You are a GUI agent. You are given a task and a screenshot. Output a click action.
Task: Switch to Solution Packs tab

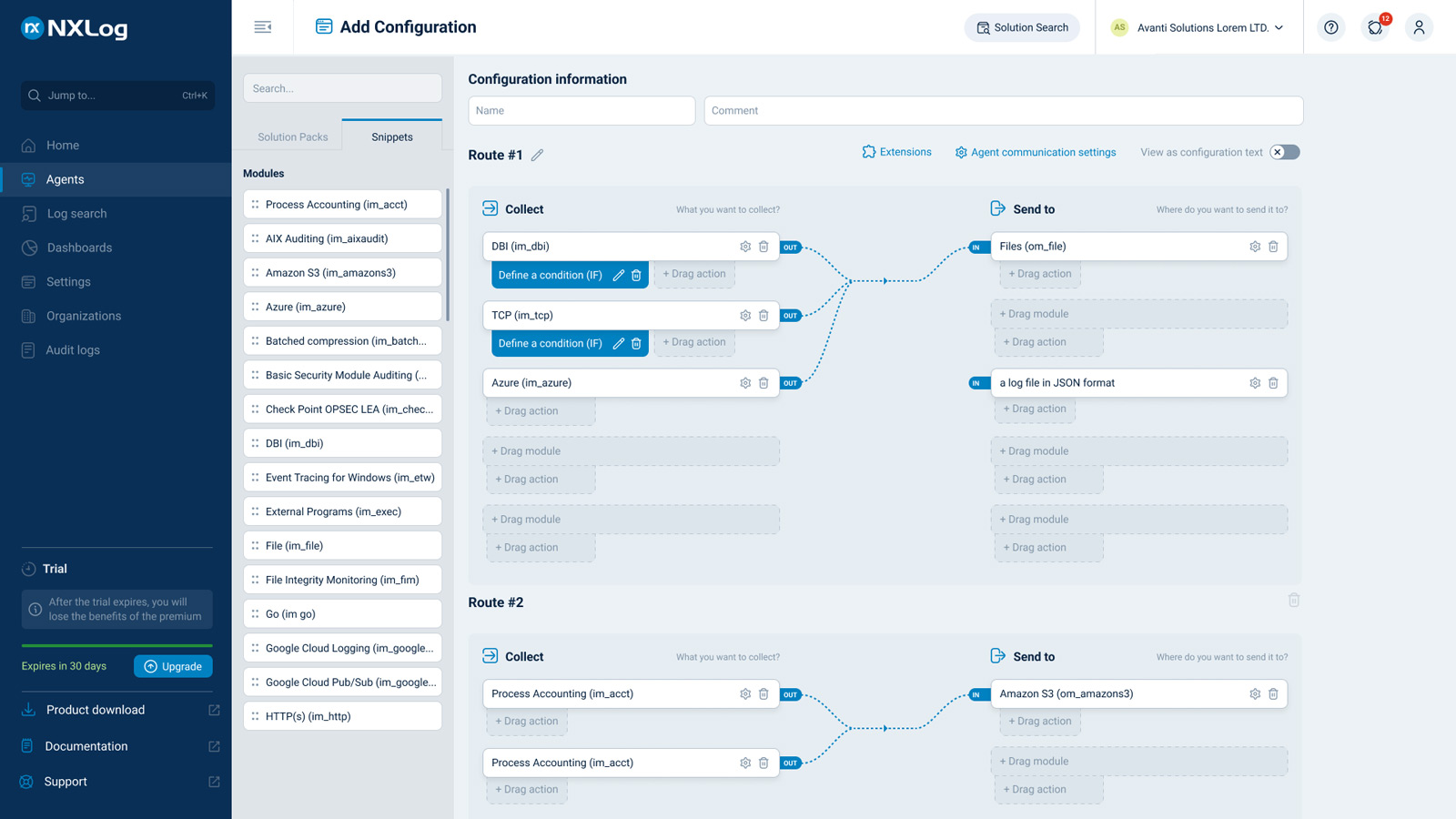[292, 136]
